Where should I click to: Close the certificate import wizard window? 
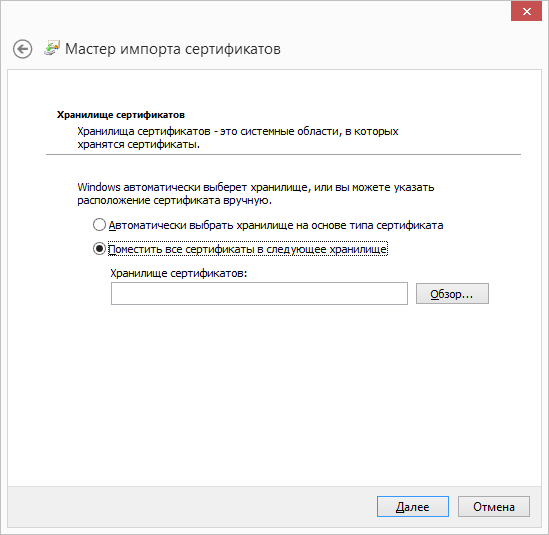(x=526, y=11)
